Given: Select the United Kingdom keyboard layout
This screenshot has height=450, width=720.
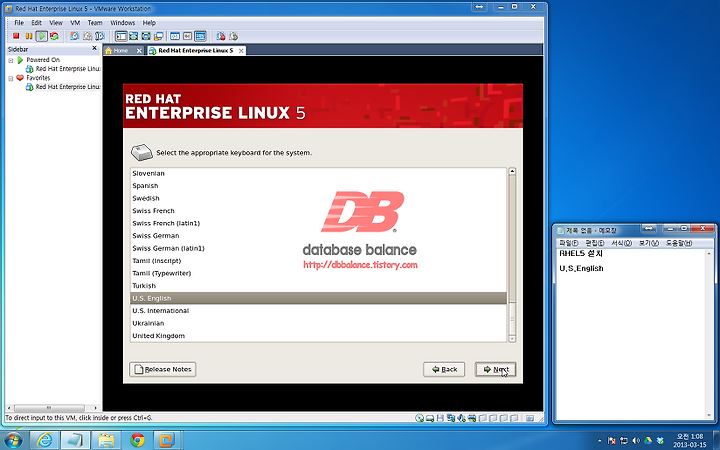Looking at the screenshot, I should click(318, 336).
